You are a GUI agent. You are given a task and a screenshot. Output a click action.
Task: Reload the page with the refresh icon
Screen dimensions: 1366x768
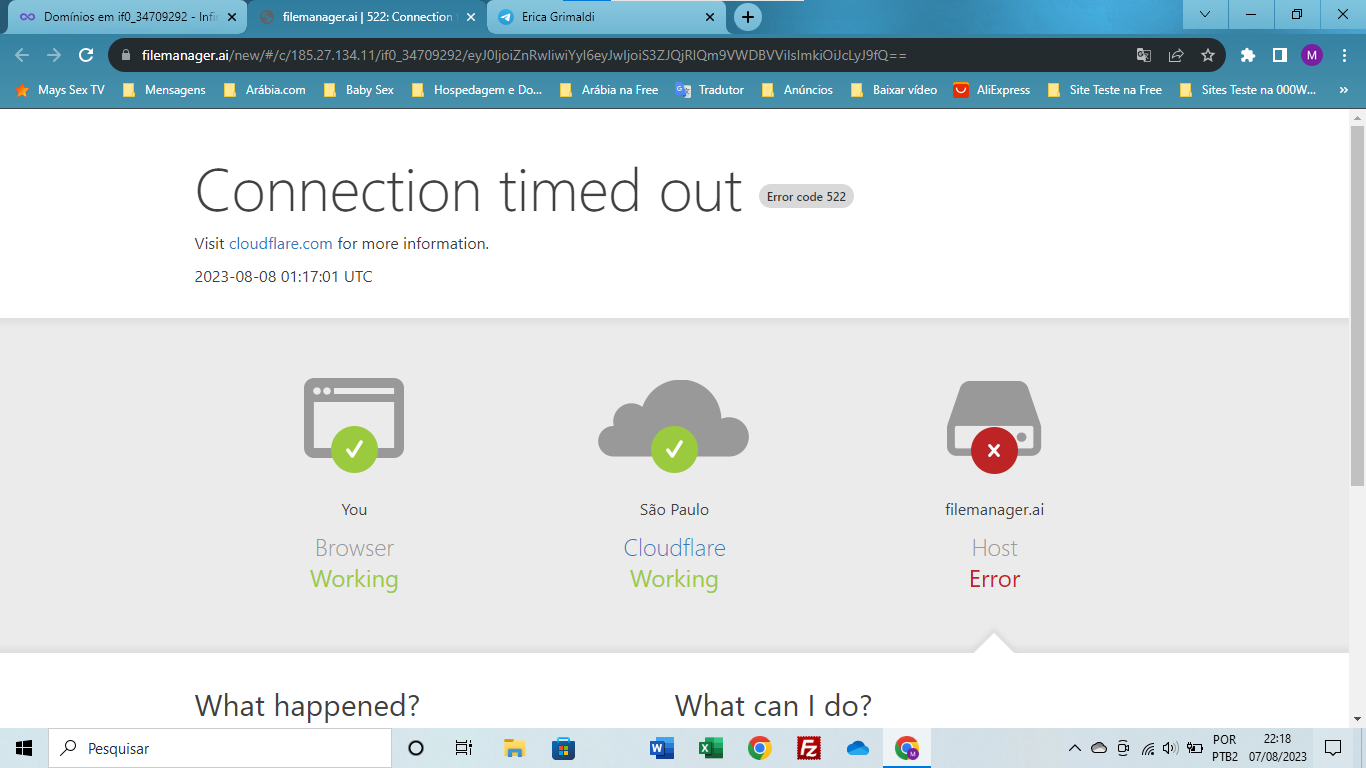[86, 55]
